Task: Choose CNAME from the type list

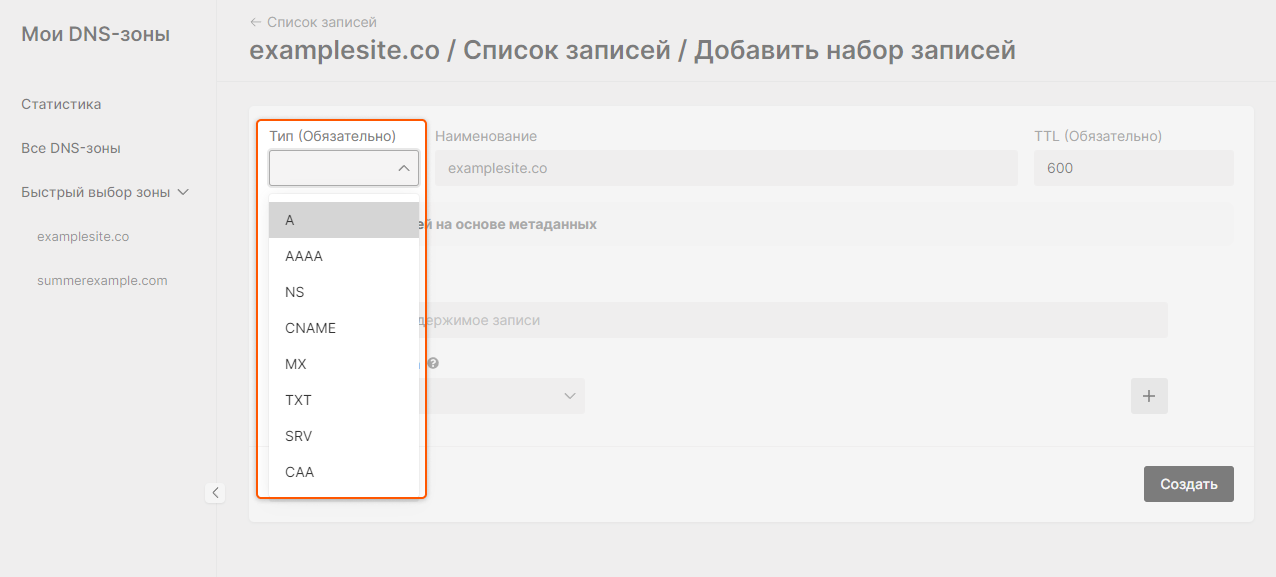Action: point(343,328)
